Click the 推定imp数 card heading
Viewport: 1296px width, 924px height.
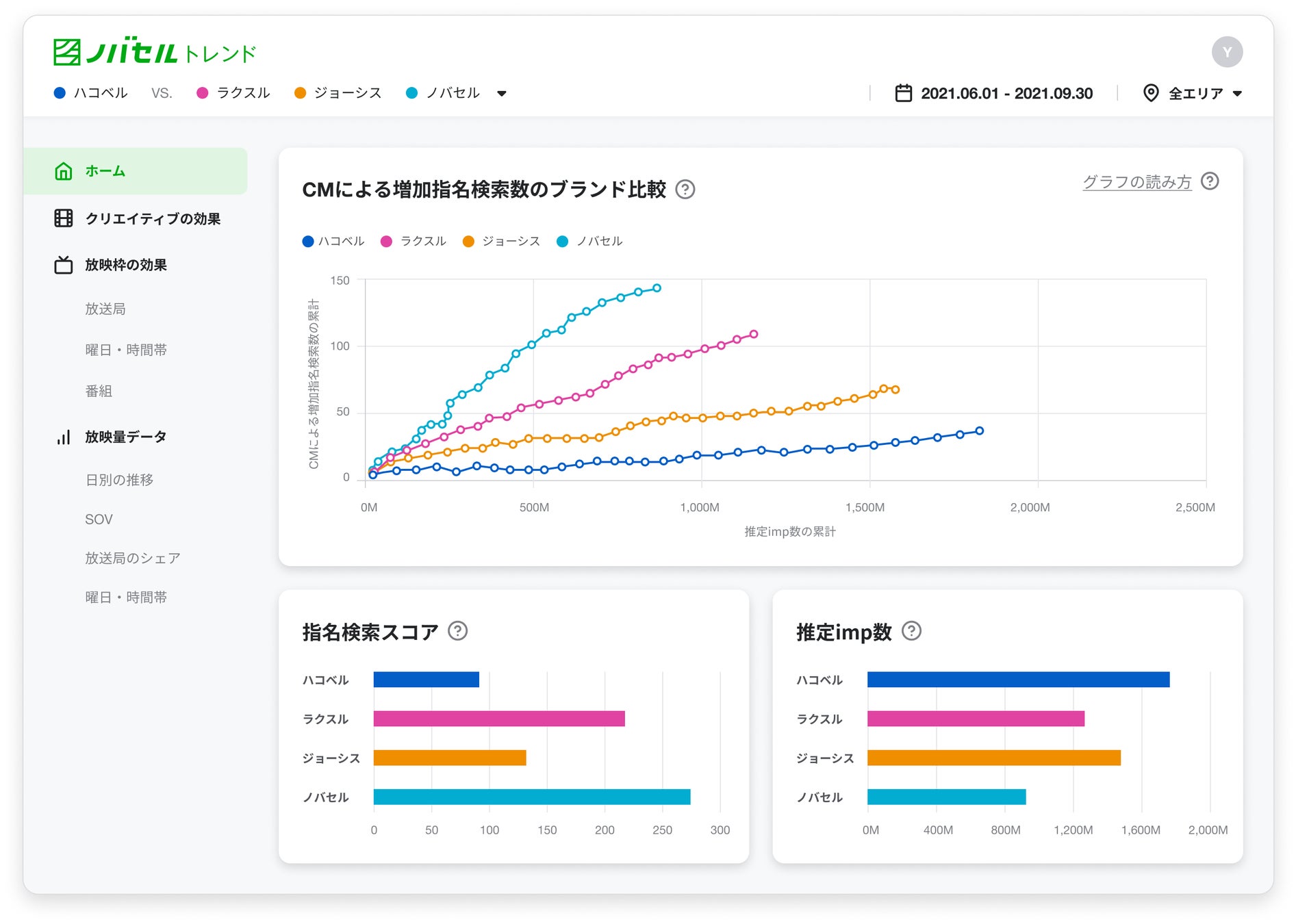844,632
